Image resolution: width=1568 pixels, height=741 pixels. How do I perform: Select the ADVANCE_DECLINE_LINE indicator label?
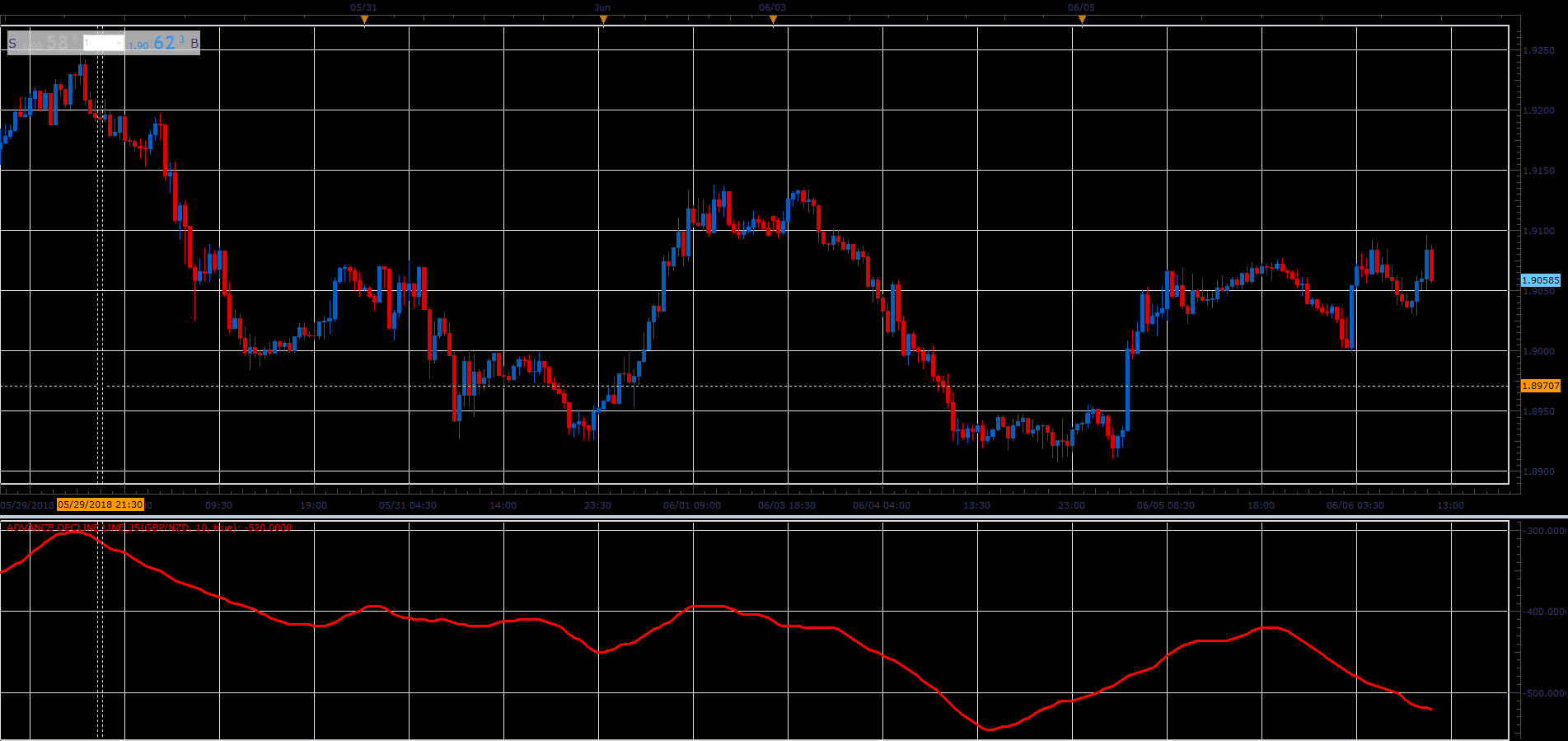pos(149,528)
